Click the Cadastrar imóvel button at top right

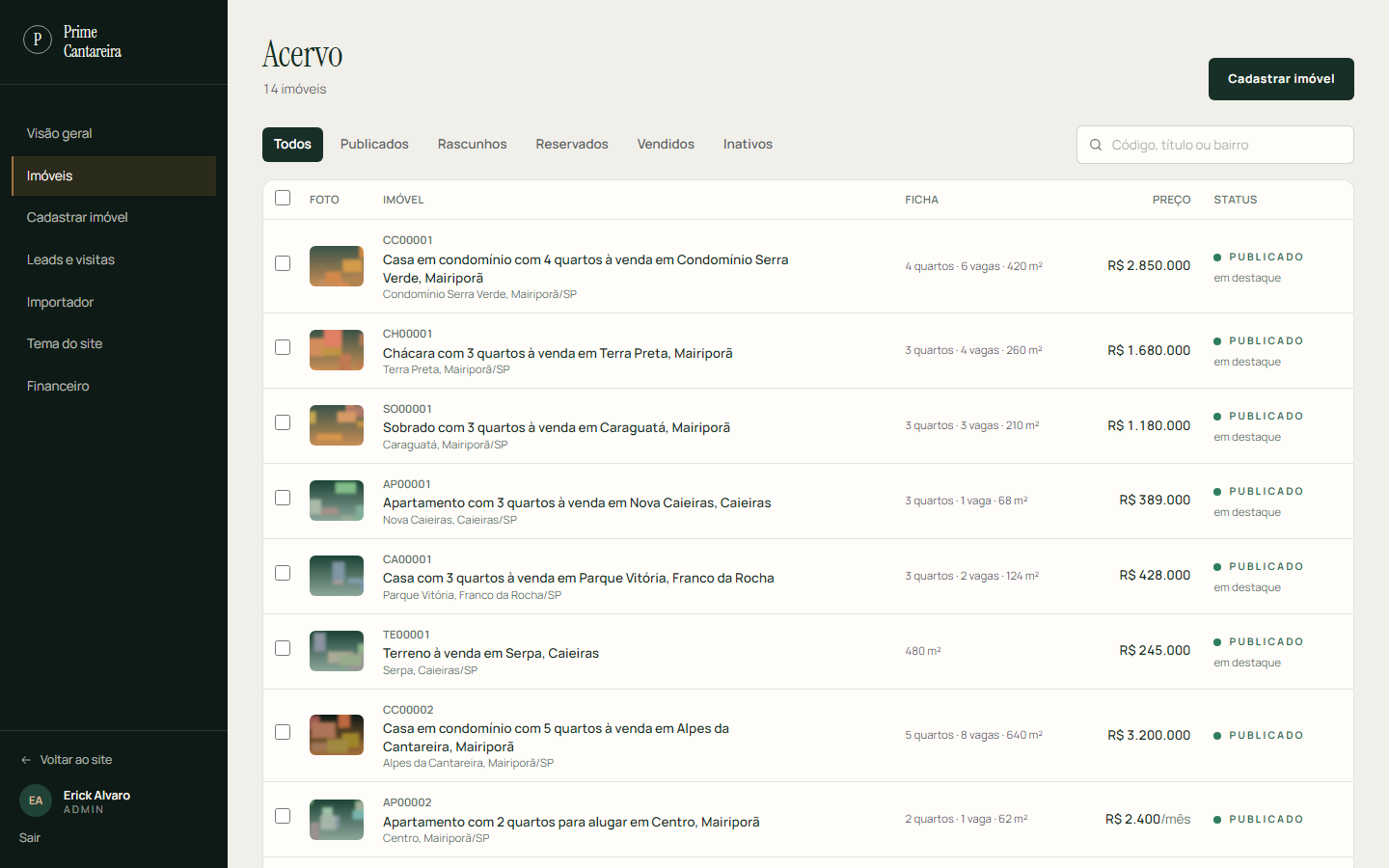[x=1281, y=79]
